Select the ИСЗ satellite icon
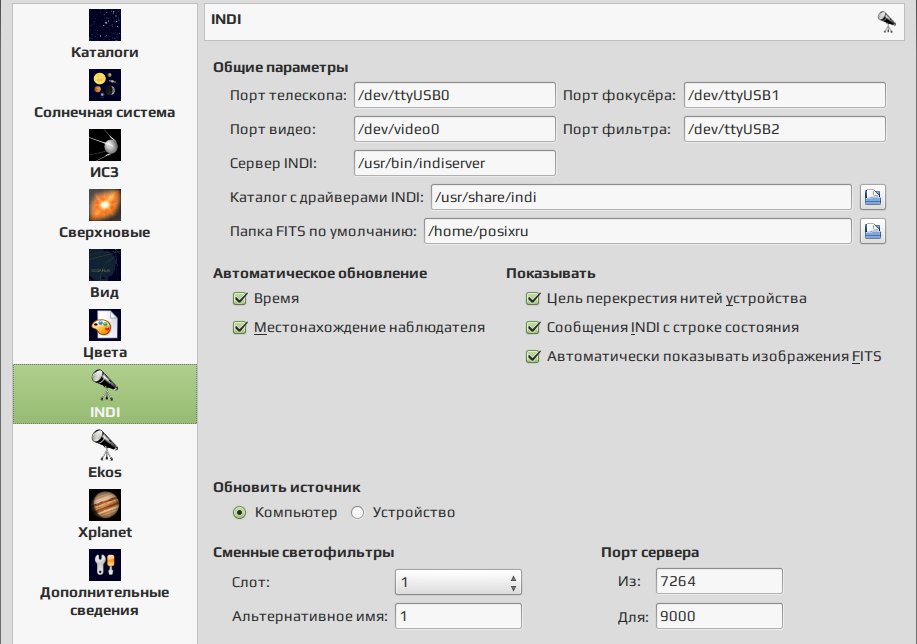The width and height of the screenshot is (917, 644). coord(105,145)
